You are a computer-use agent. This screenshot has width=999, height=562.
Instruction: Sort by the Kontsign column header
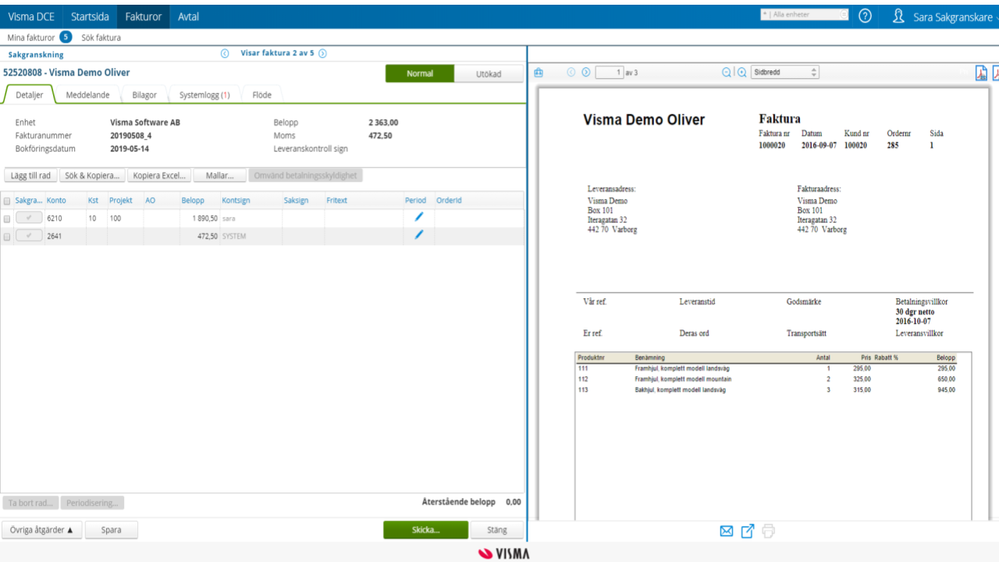tap(236, 200)
